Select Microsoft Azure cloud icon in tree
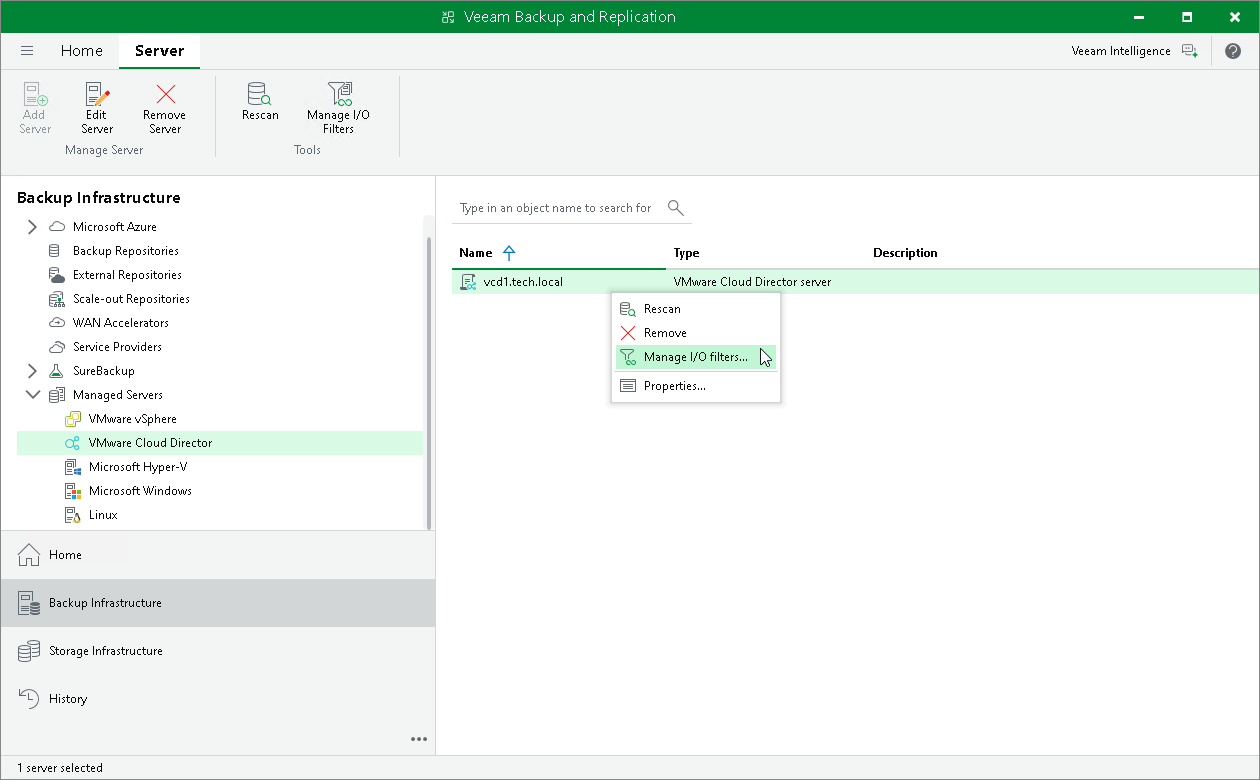 (57, 227)
